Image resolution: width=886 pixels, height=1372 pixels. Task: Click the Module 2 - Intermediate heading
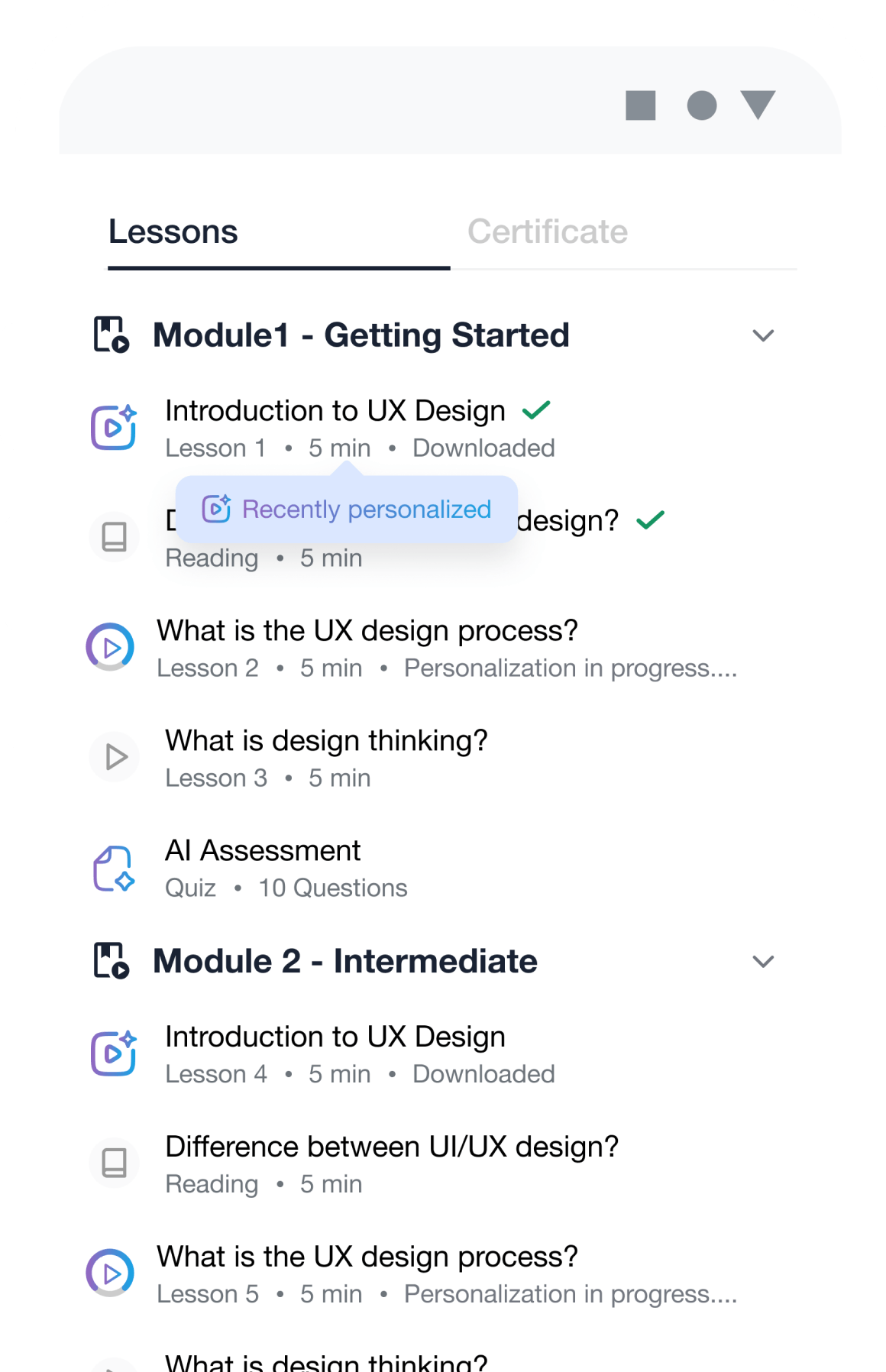(345, 961)
